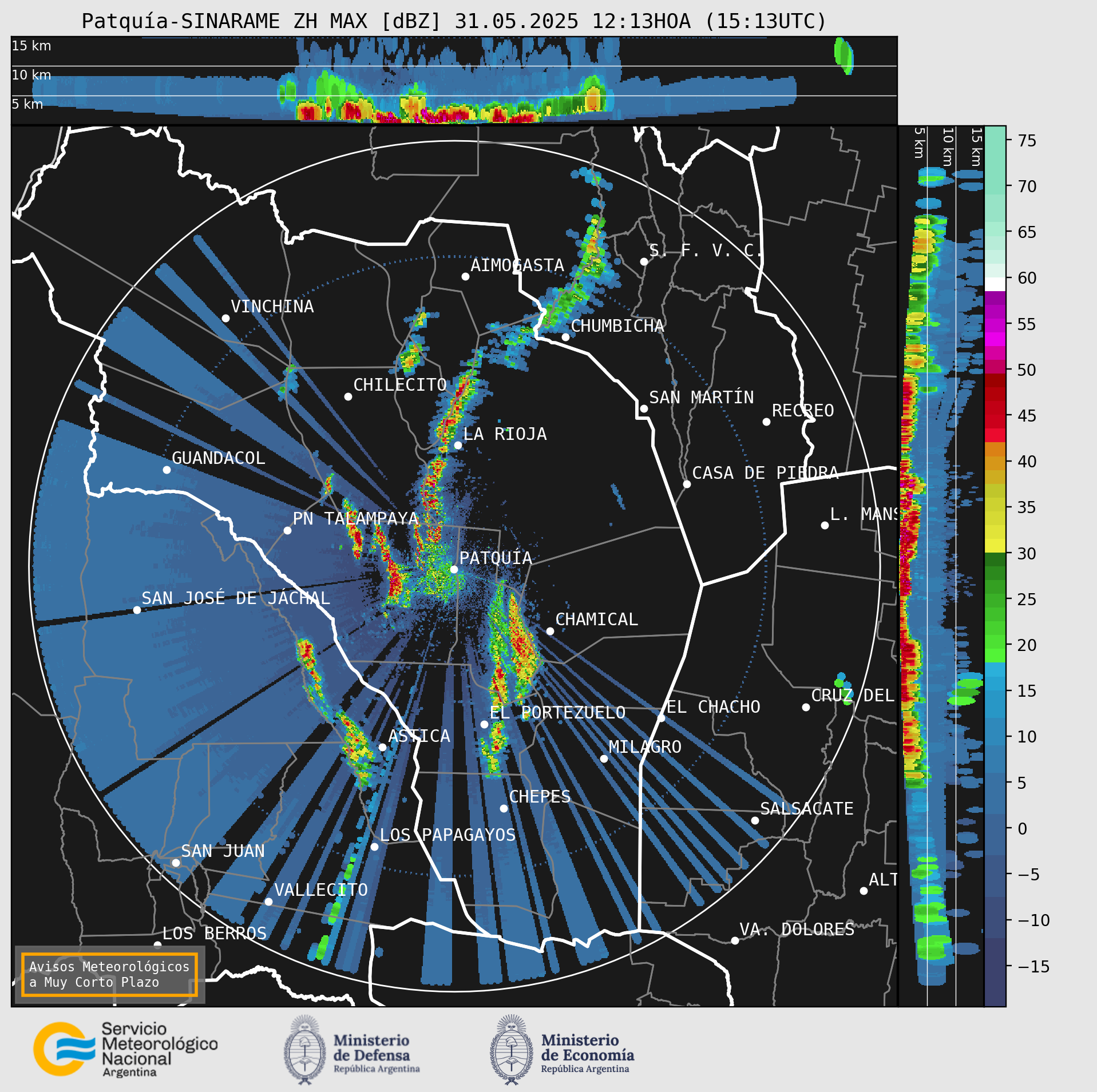Click the VA. DOLORES label
Viewport: 1097px width, 1092px height.
coord(797,930)
